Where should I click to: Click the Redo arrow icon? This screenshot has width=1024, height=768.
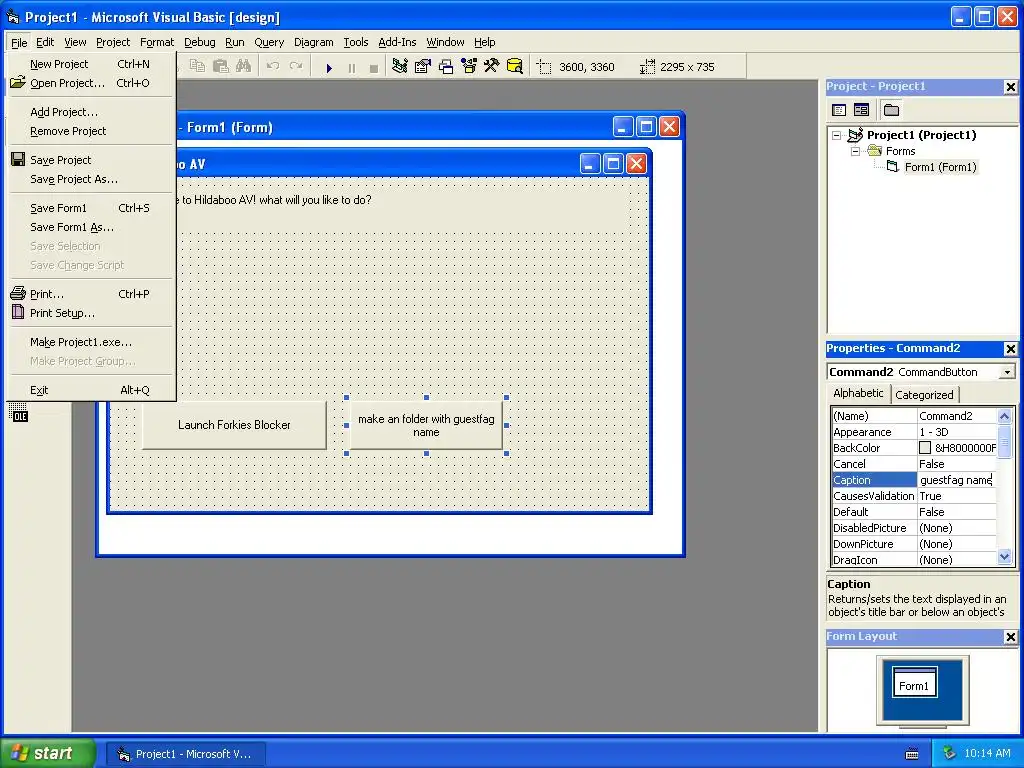tap(296, 66)
